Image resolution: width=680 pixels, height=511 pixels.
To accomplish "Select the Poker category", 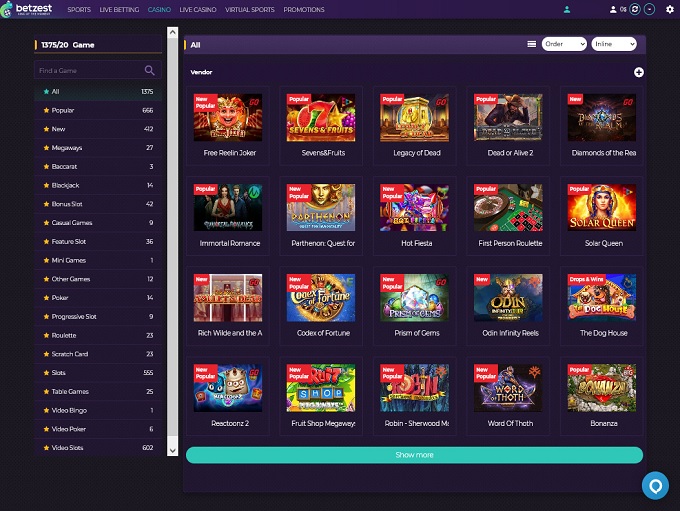I will pos(98,298).
